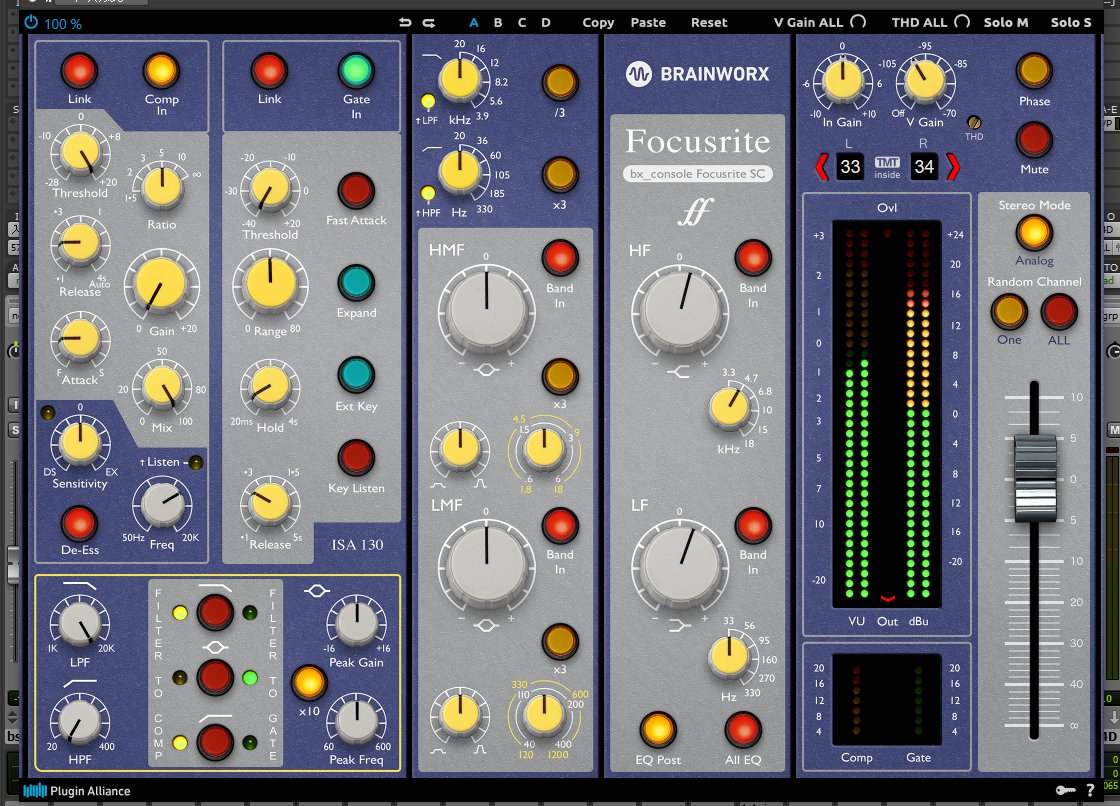Image resolution: width=1120 pixels, height=806 pixels.
Task: Click the redo arrow icon
Action: [429, 23]
